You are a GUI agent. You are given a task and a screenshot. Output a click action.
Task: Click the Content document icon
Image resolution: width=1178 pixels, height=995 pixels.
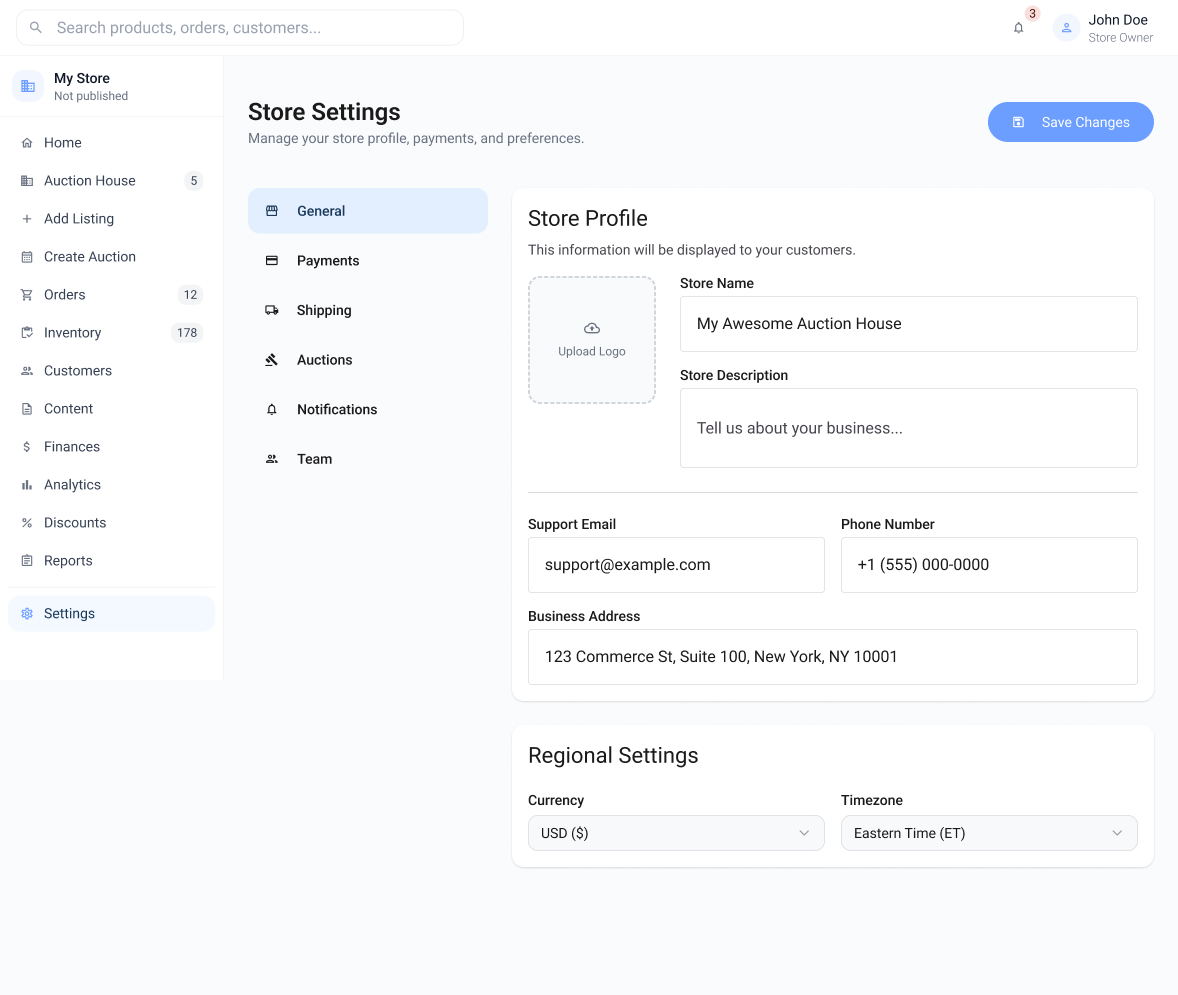(x=27, y=409)
